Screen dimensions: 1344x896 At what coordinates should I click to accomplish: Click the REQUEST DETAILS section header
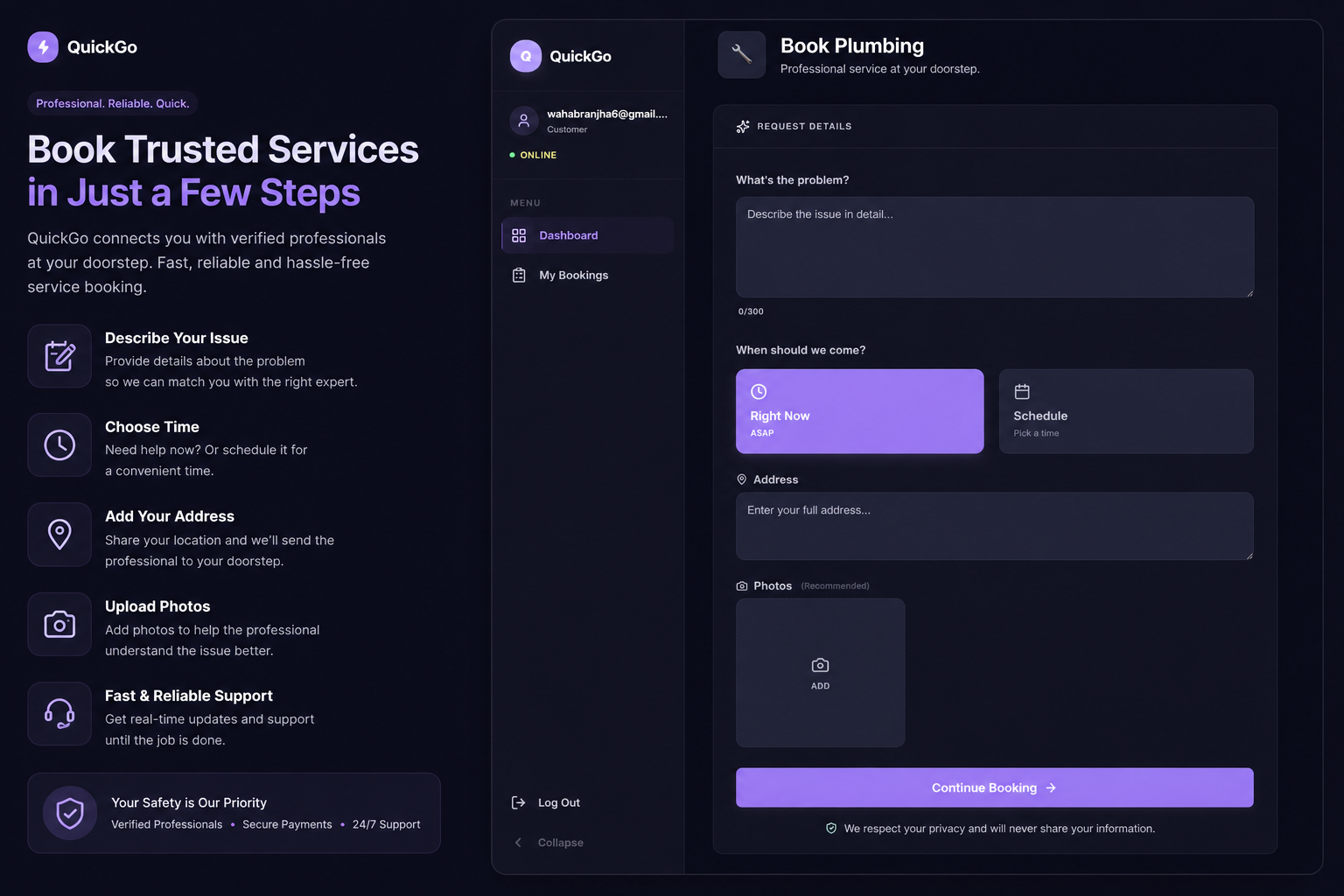[804, 126]
